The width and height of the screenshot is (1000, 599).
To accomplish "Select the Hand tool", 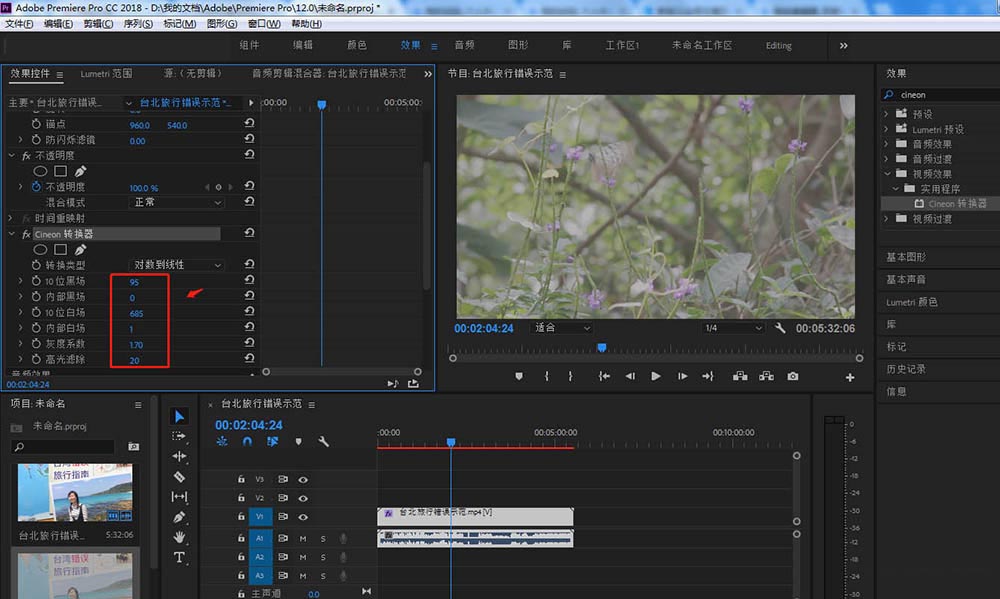I will pyautogui.click(x=179, y=537).
